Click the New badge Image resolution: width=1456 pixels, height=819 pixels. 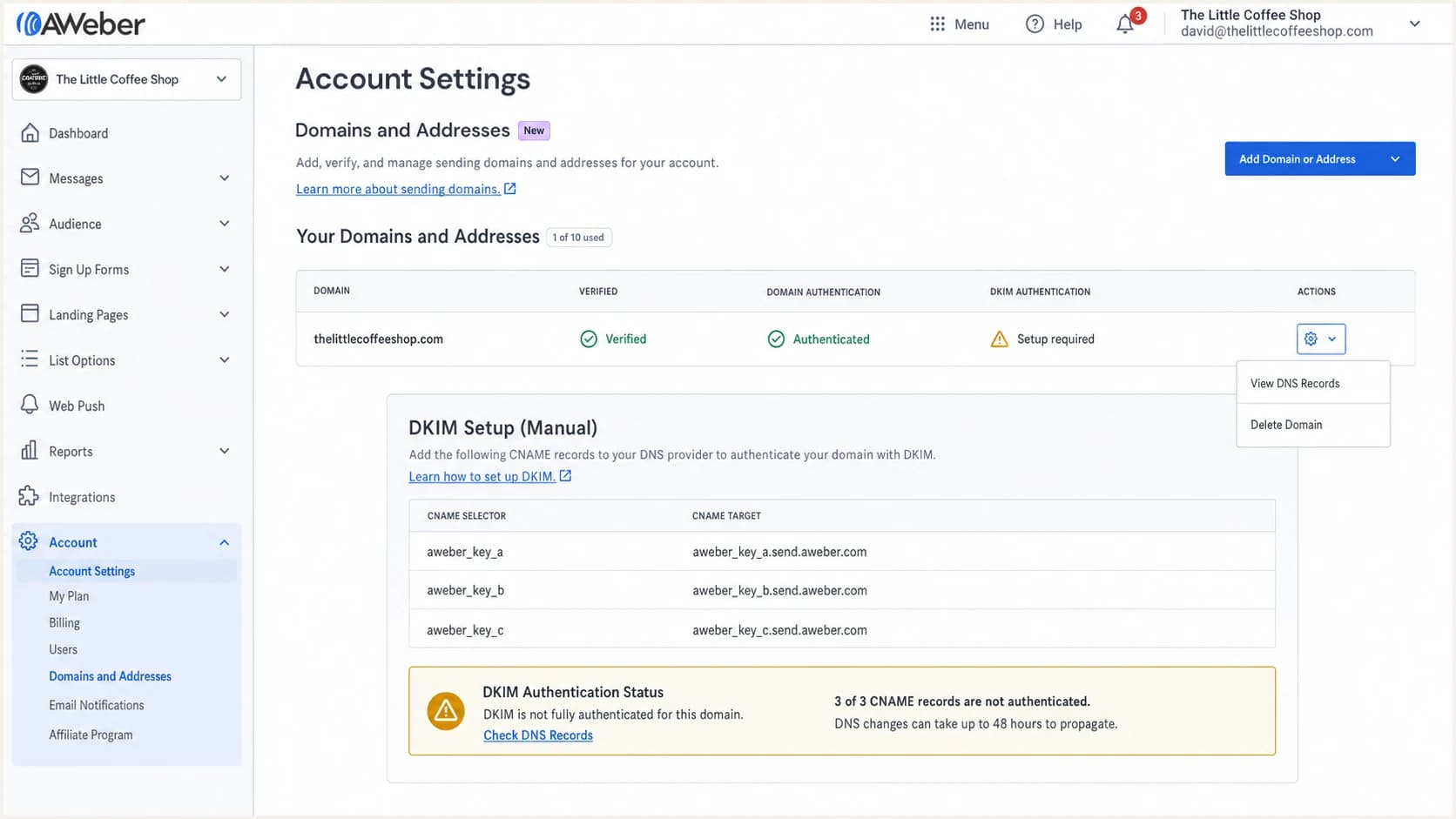tap(534, 131)
